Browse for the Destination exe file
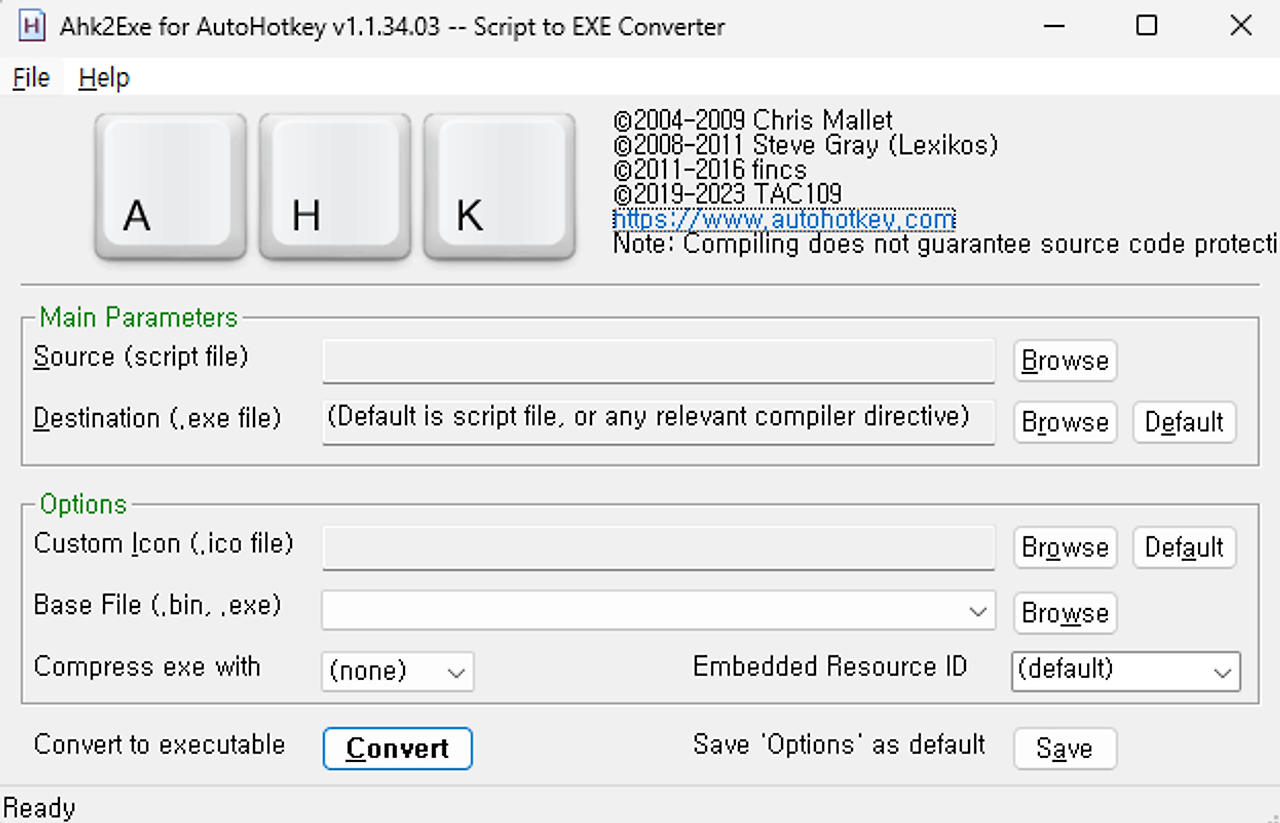This screenshot has height=823, width=1280. pyautogui.click(x=1065, y=422)
